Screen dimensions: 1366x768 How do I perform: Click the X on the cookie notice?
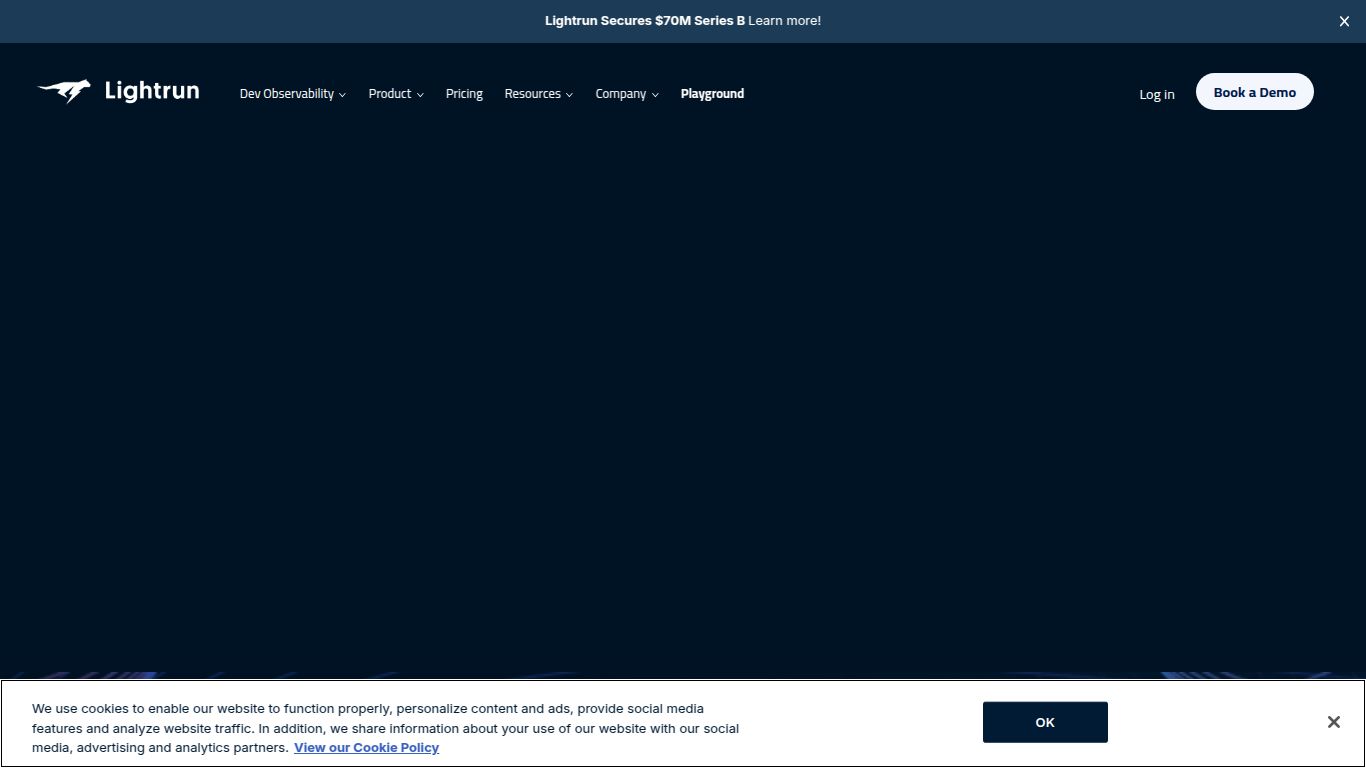tap(1333, 721)
